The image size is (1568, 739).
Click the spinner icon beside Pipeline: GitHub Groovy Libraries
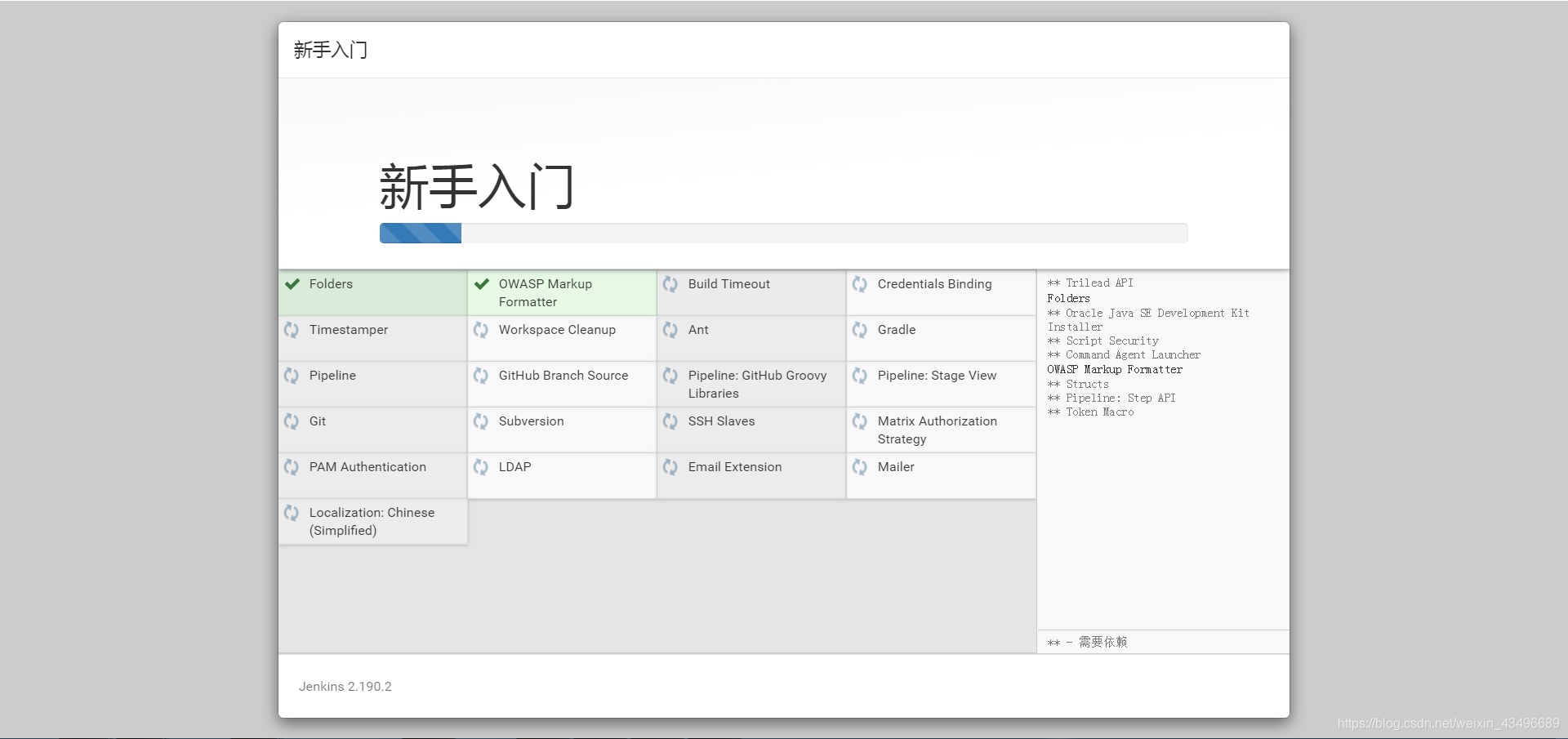tap(670, 376)
